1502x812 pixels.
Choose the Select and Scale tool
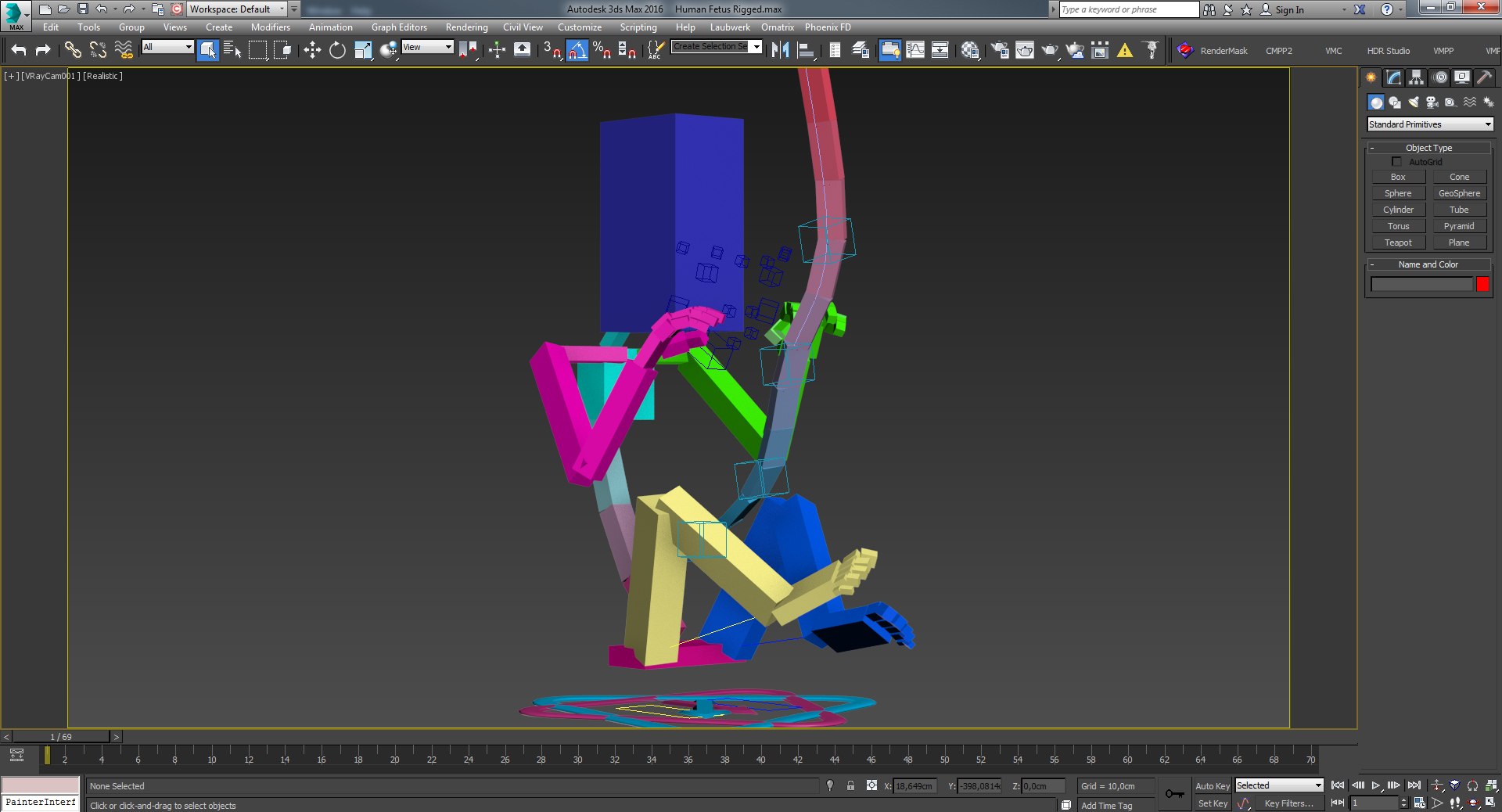click(x=363, y=50)
